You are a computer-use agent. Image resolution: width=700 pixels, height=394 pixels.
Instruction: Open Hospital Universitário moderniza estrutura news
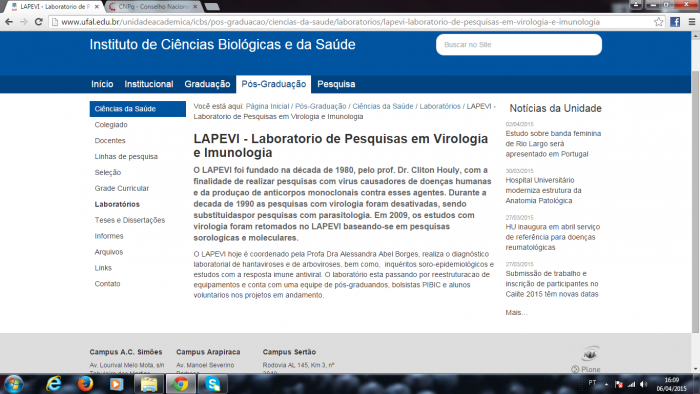[543, 191]
